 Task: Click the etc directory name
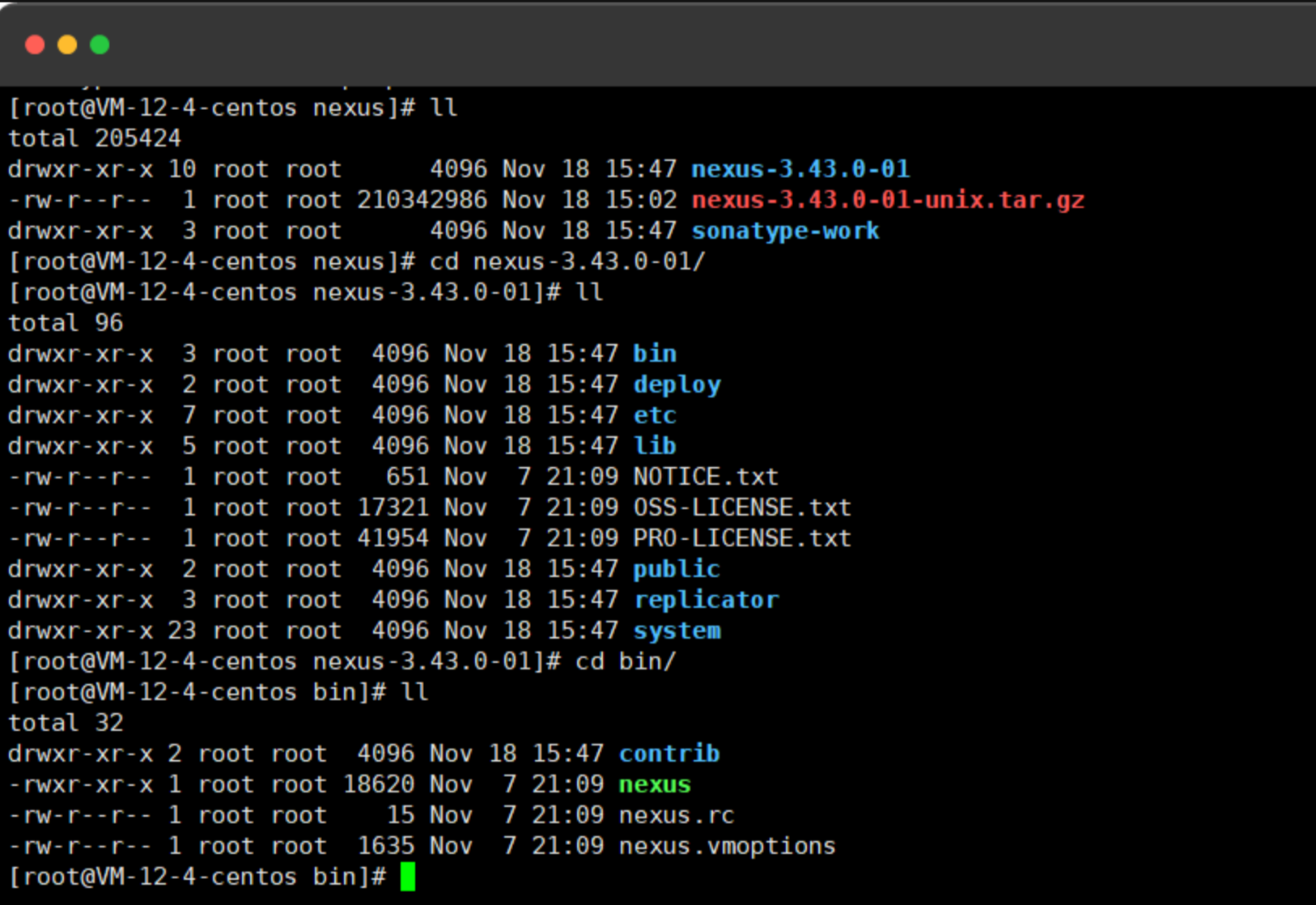[655, 415]
